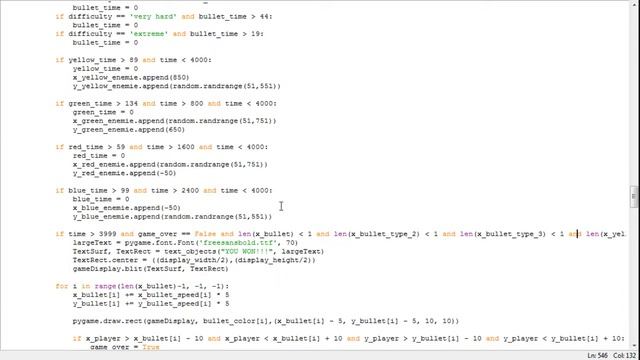The width and height of the screenshot is (640, 360).
Task: Place cursor on 'if blue_time > 99' line
Action: (x=164, y=191)
